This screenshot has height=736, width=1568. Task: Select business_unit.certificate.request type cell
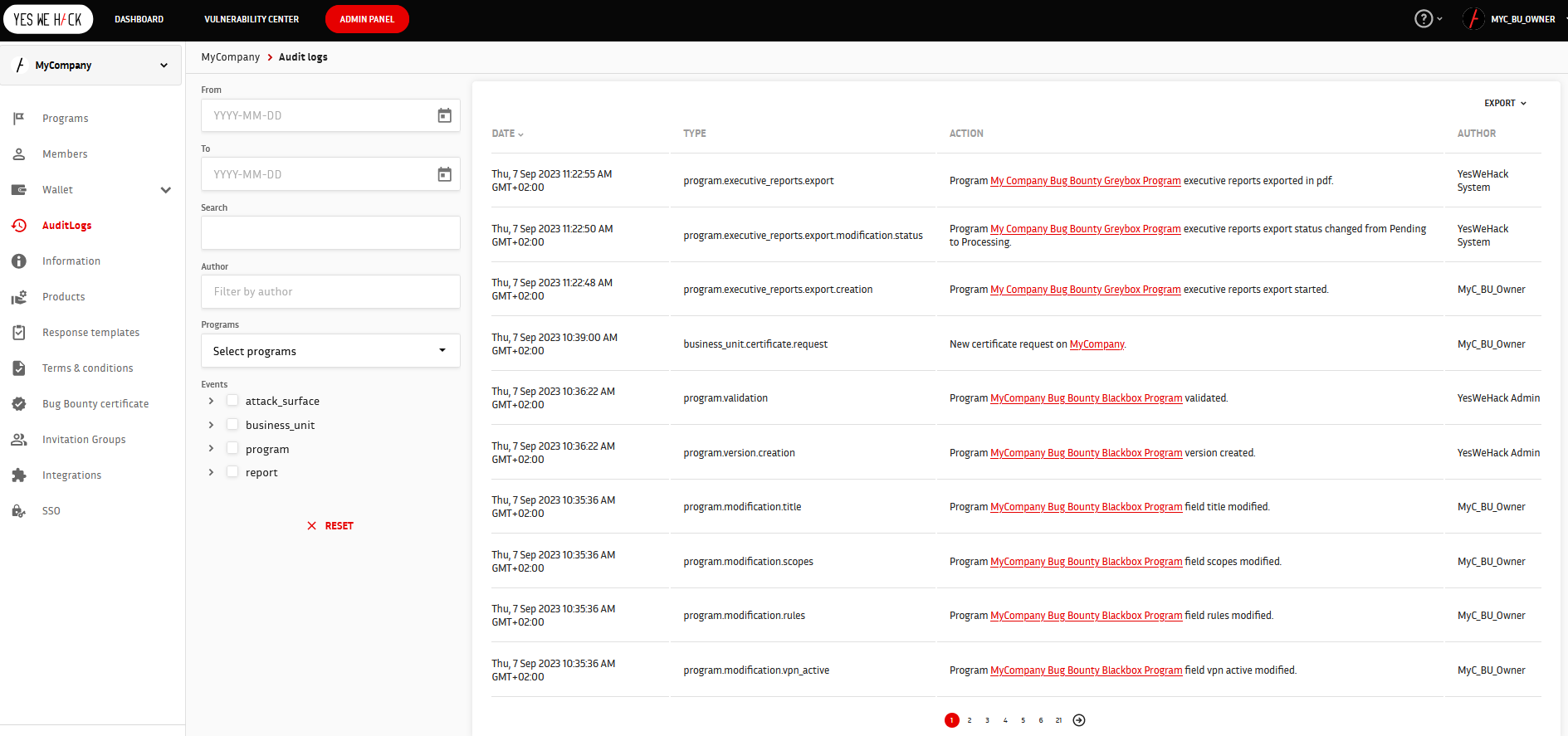pyautogui.click(x=755, y=344)
